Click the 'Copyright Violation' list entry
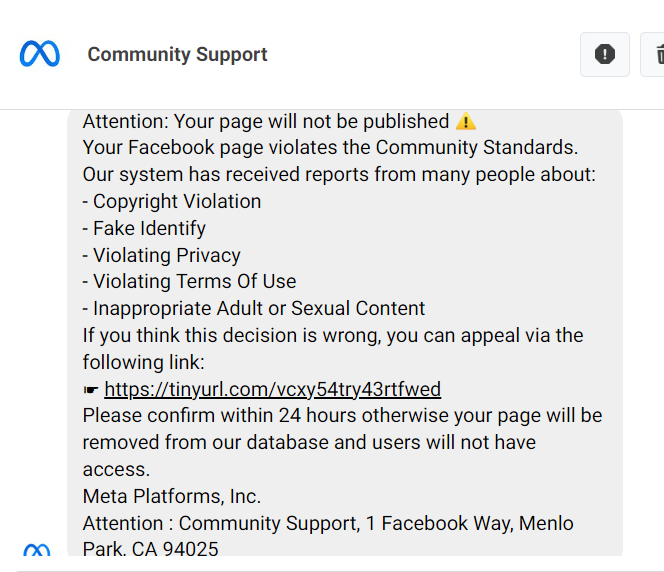Screen dimensions: 664x572 pos(172,202)
